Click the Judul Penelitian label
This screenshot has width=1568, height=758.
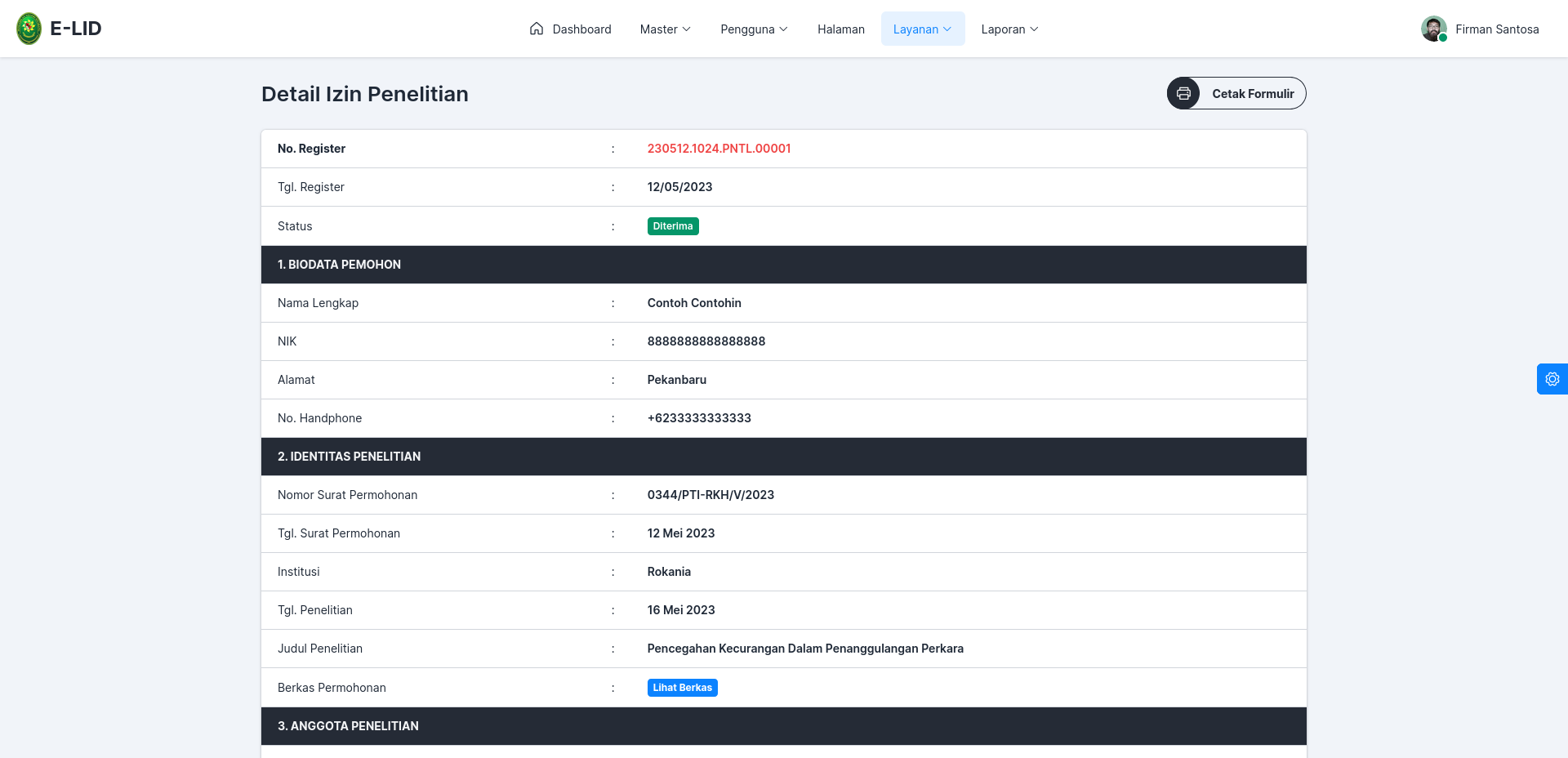click(320, 649)
